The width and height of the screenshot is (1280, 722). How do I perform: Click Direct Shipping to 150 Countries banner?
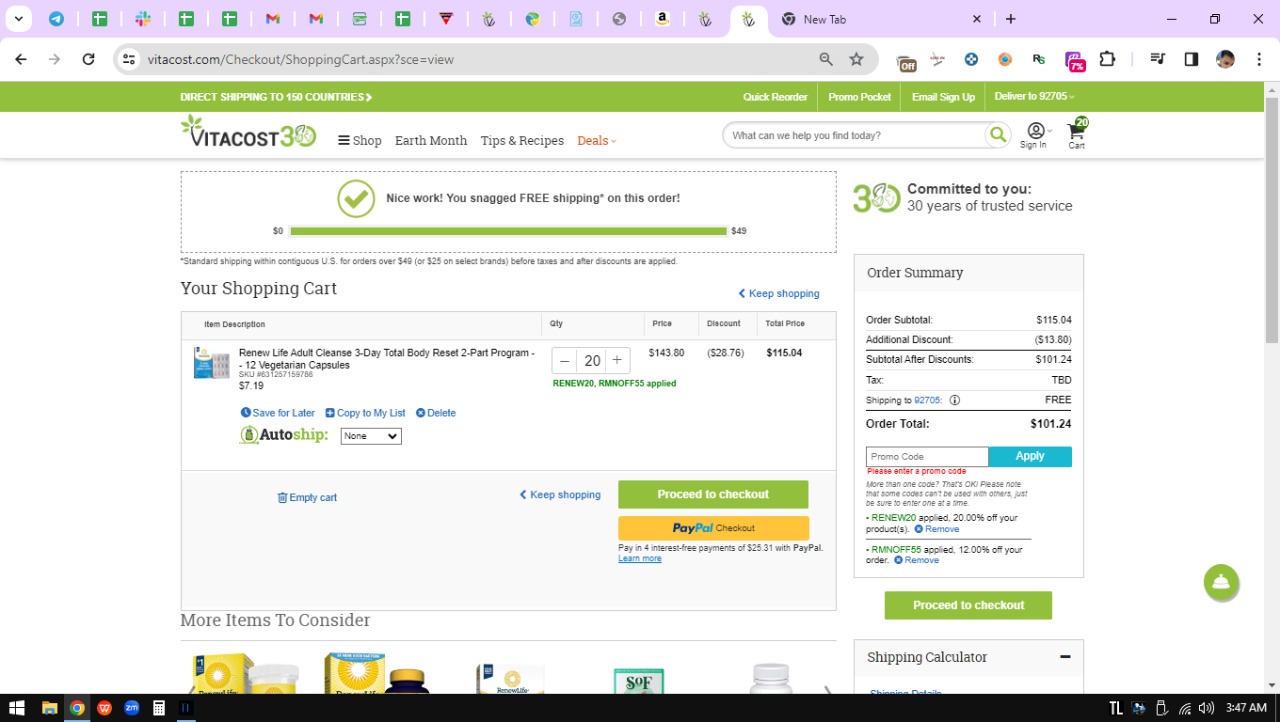click(x=276, y=97)
